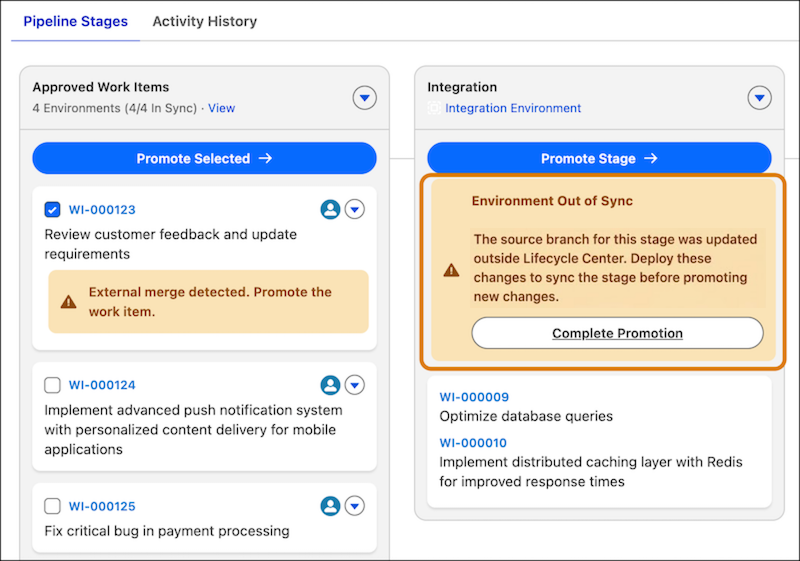Open work item WI-000010 link

click(473, 443)
